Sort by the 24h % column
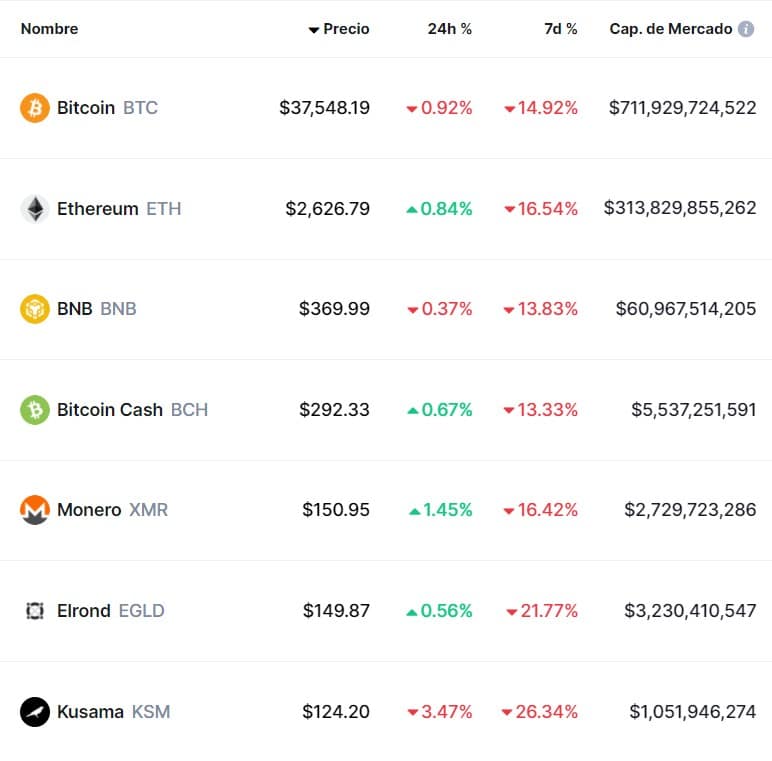Image resolution: width=772 pixels, height=761 pixels. [x=450, y=29]
